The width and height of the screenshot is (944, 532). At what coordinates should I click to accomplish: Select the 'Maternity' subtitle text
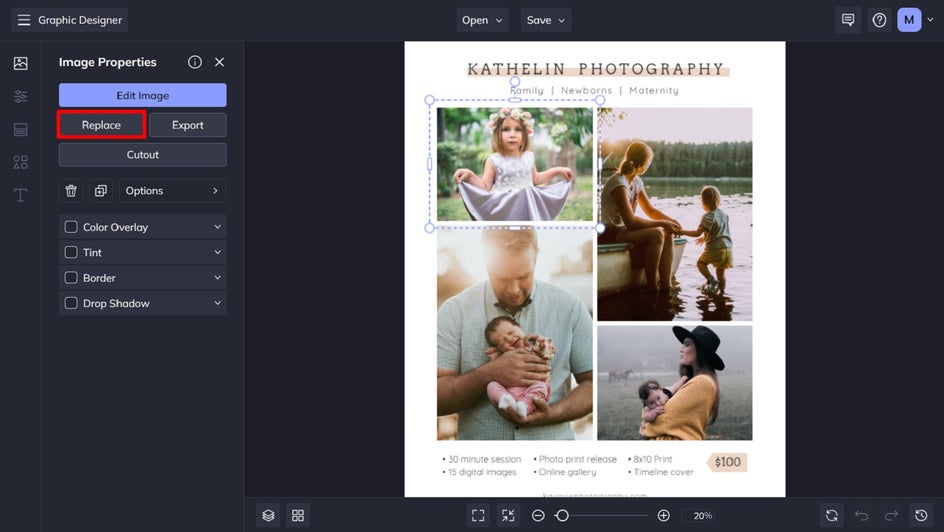click(x=654, y=90)
